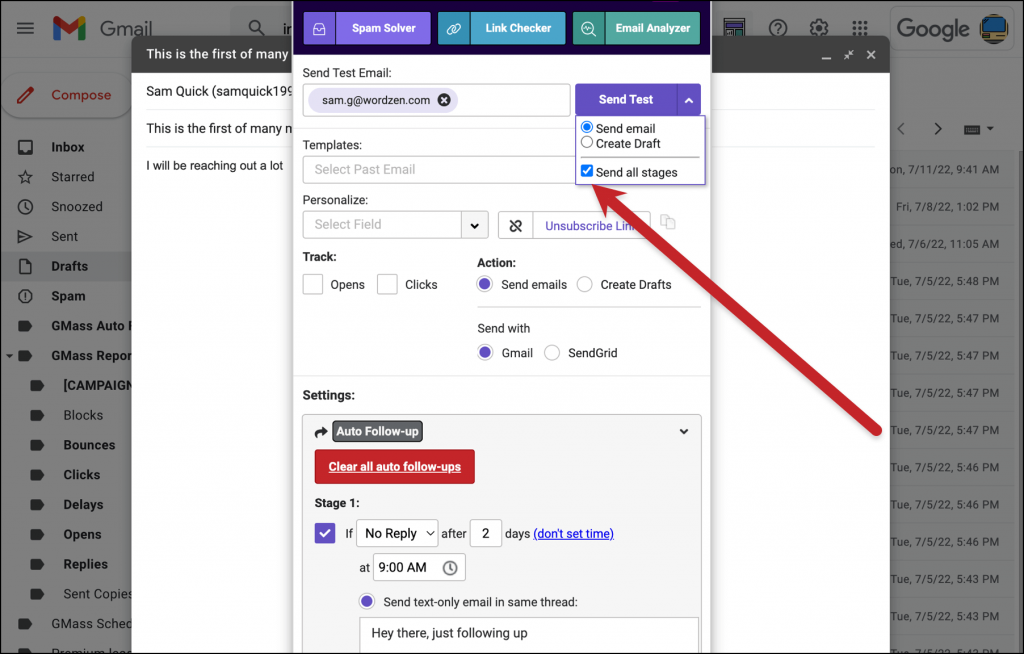This screenshot has width=1024, height=654.
Task: Select the Create Drafts radio under Action
Action: [584, 284]
